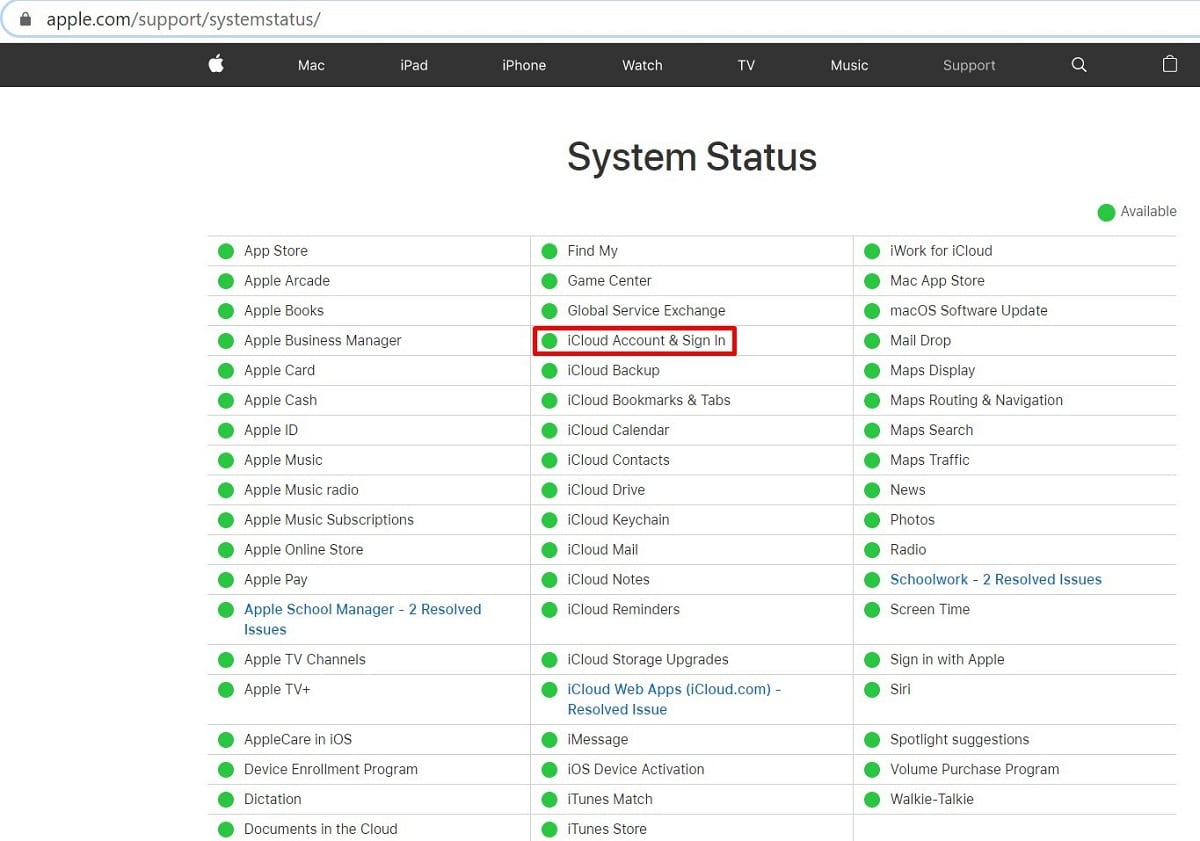Click the green status dot beside Find My
The image size is (1200, 841).
[549, 251]
